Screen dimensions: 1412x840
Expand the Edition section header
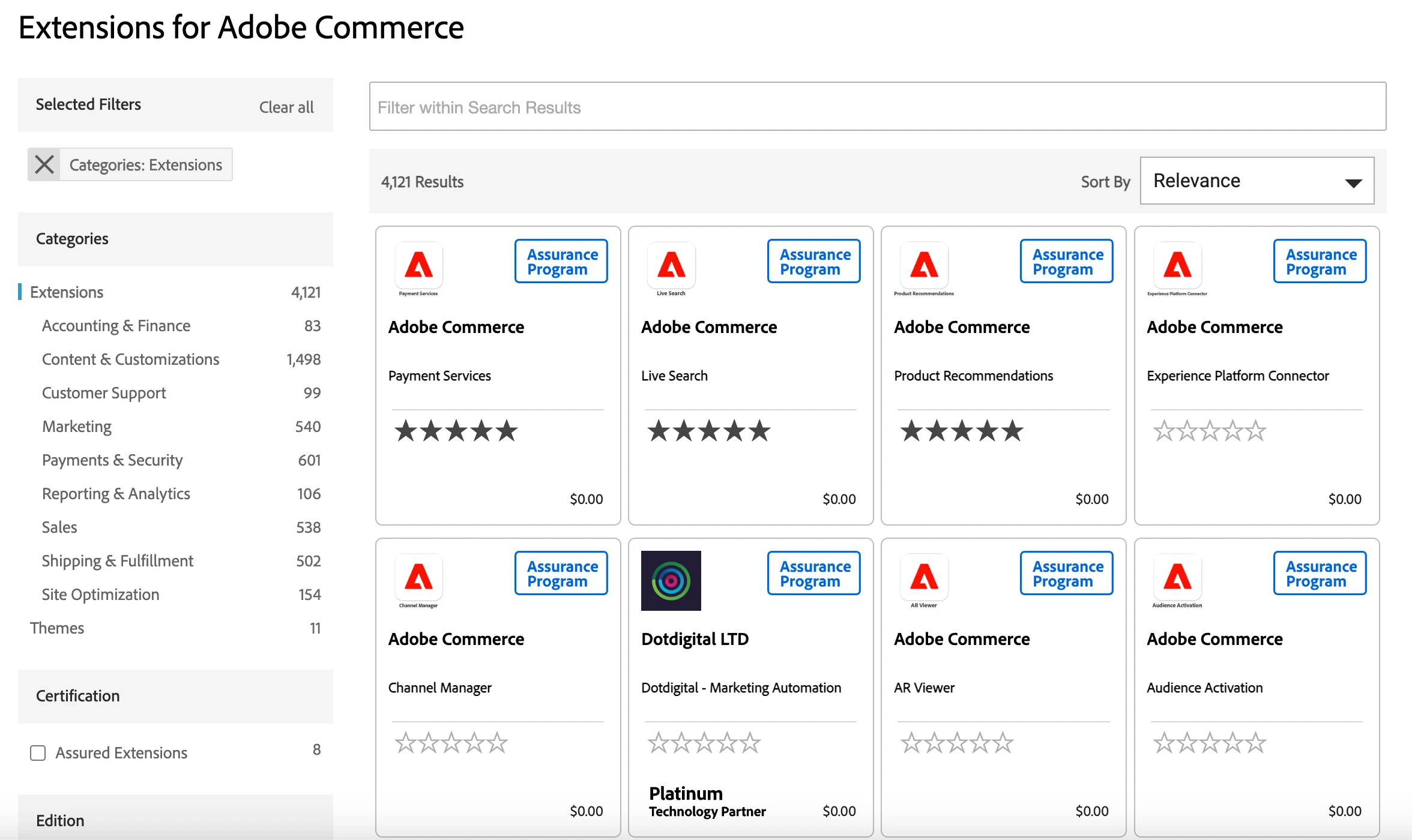[175, 817]
